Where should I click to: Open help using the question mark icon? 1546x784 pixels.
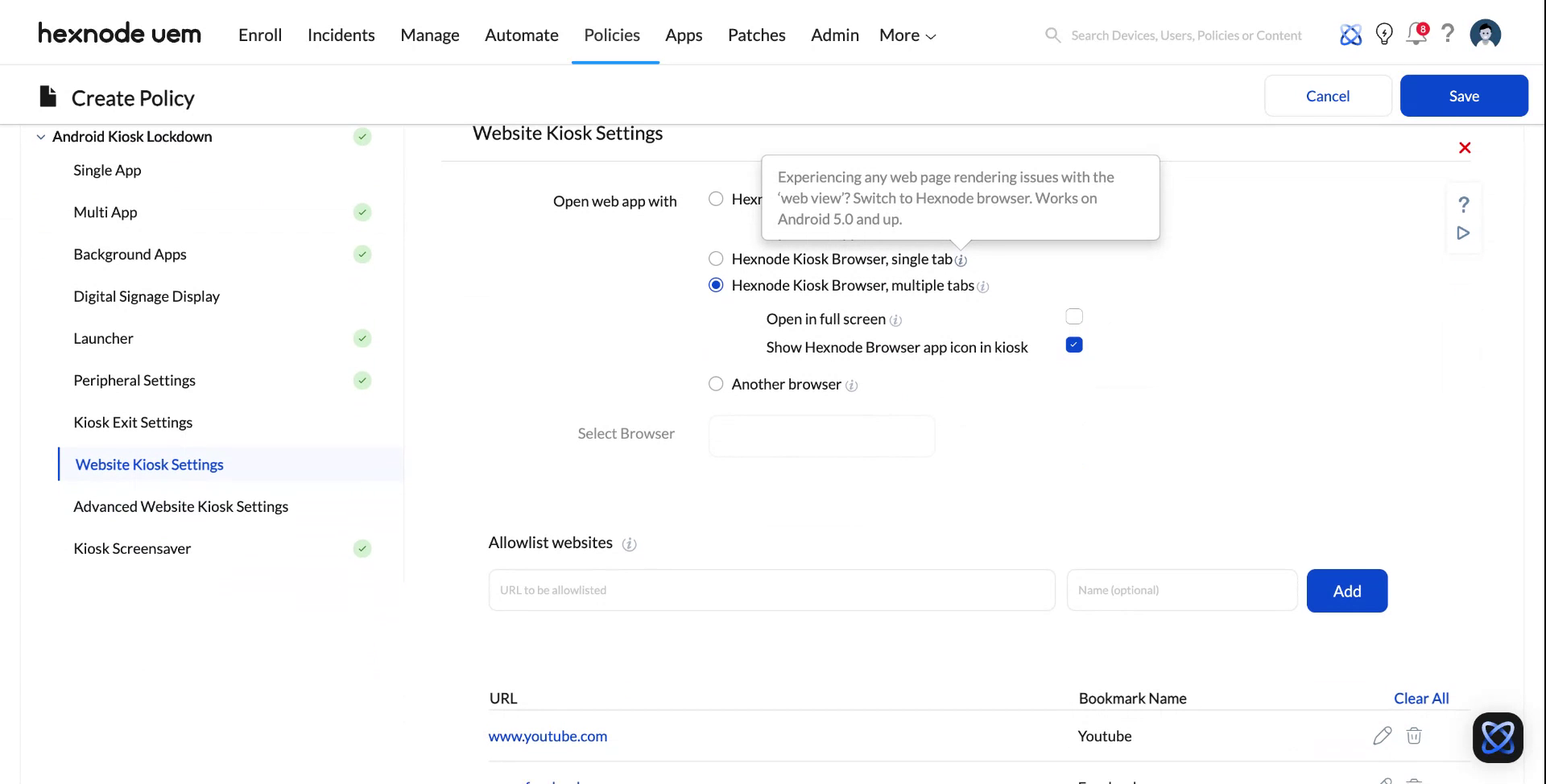1448,34
